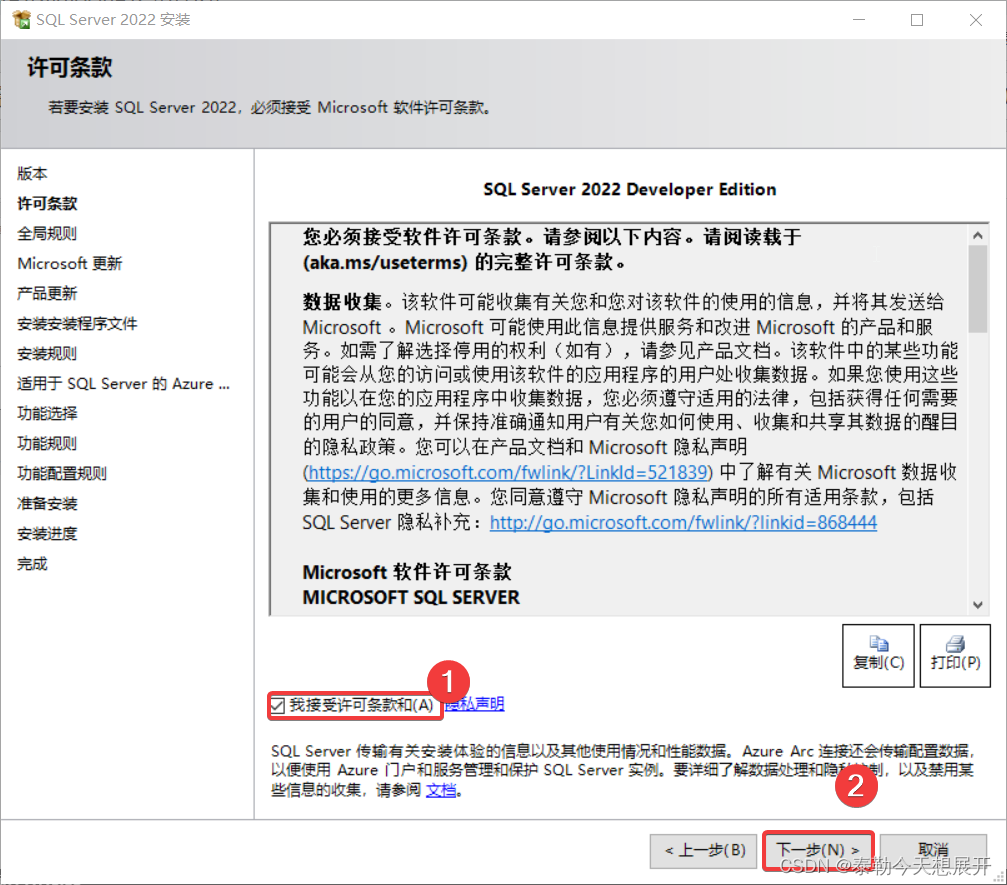Viewport: 1007px width, 885px height.
Task: Select the 功能选择 step in sidebar
Action: [x=47, y=414]
